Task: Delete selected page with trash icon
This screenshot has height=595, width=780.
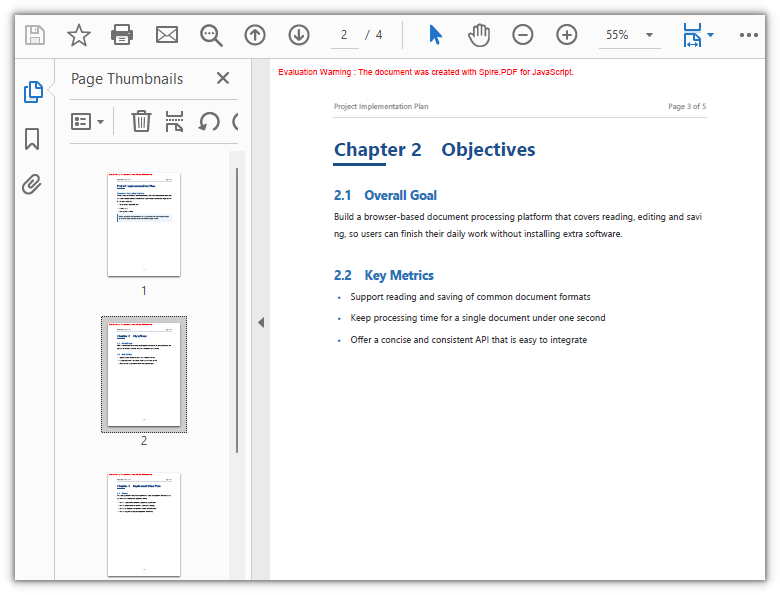Action: tap(141, 121)
